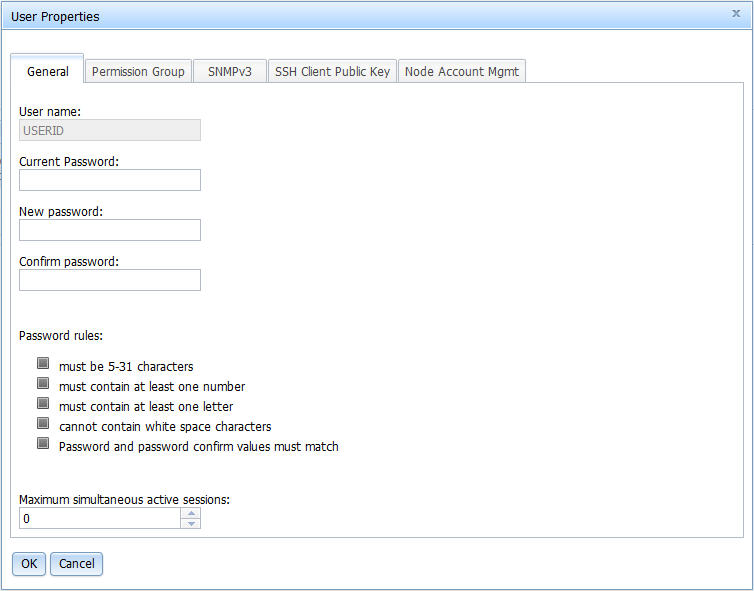Click the 'New password:' label
This screenshot has width=754, height=591.
point(61,212)
